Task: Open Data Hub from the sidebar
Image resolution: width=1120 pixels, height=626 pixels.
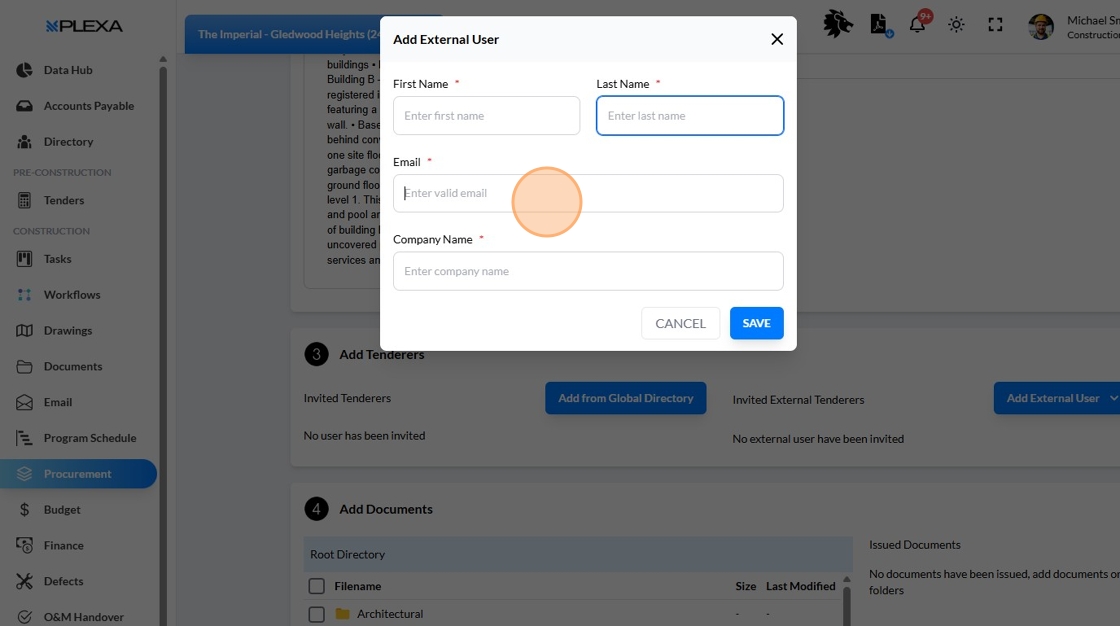Action: 68,70
